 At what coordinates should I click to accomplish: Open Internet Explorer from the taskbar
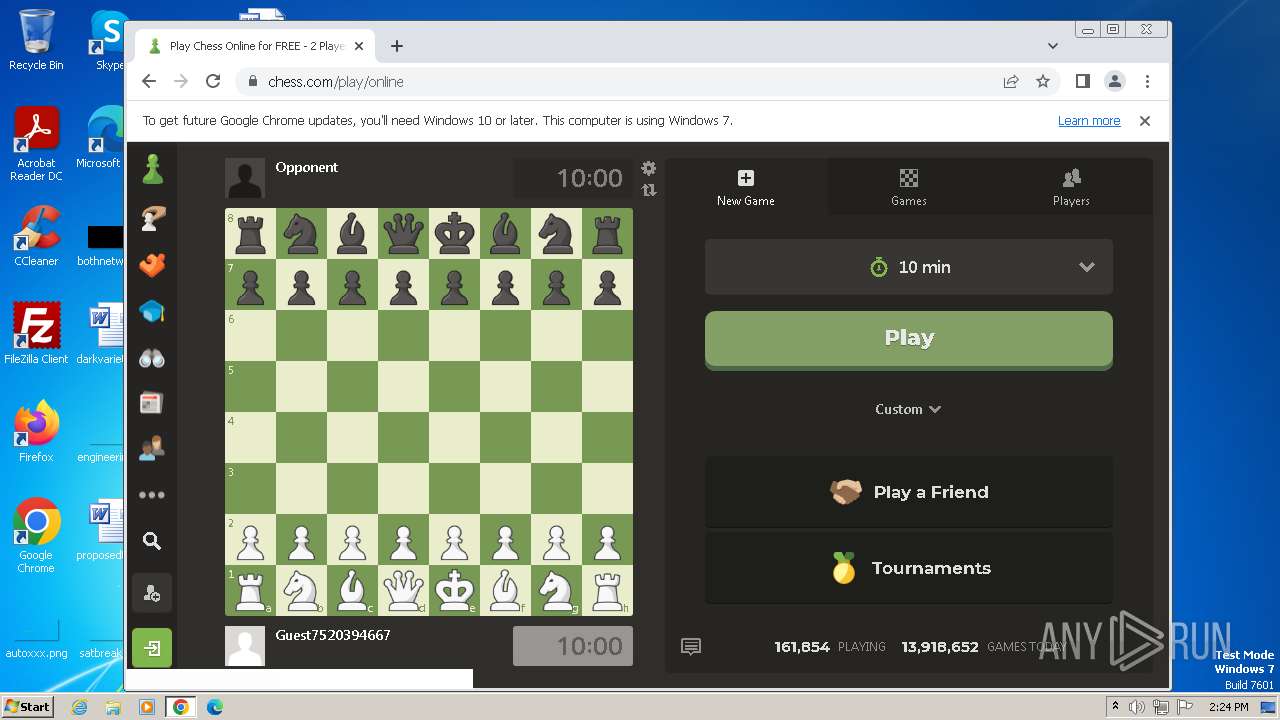(x=80, y=707)
